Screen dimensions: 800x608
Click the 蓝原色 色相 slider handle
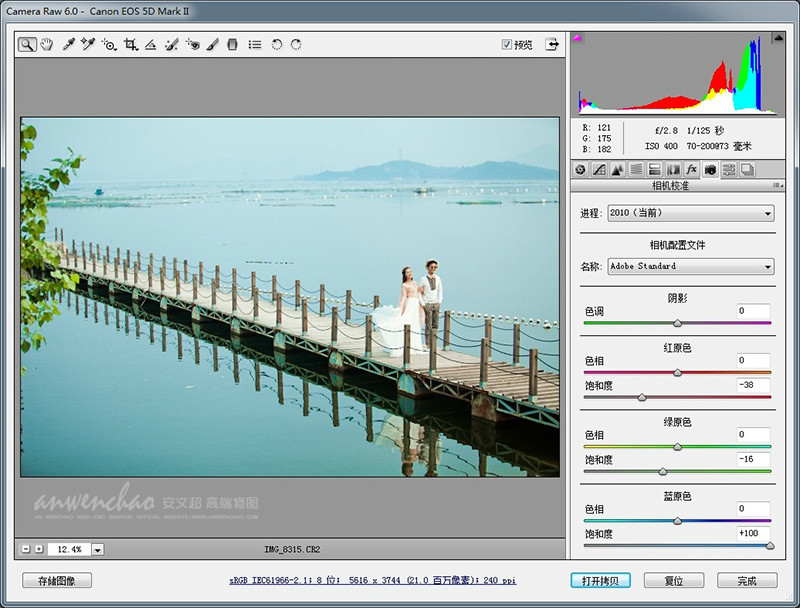coord(678,521)
